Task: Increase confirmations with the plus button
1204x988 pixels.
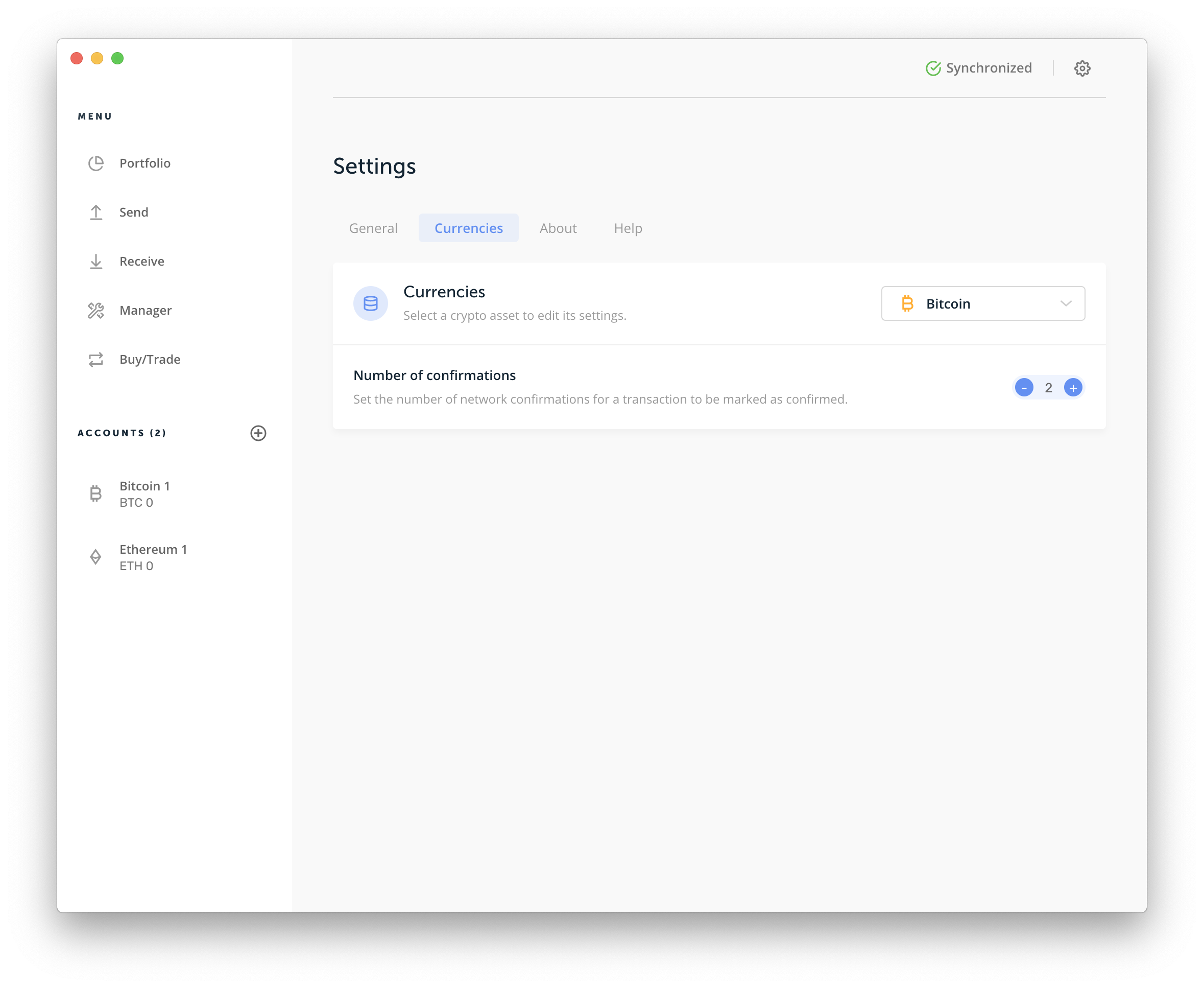Action: pyautogui.click(x=1073, y=388)
